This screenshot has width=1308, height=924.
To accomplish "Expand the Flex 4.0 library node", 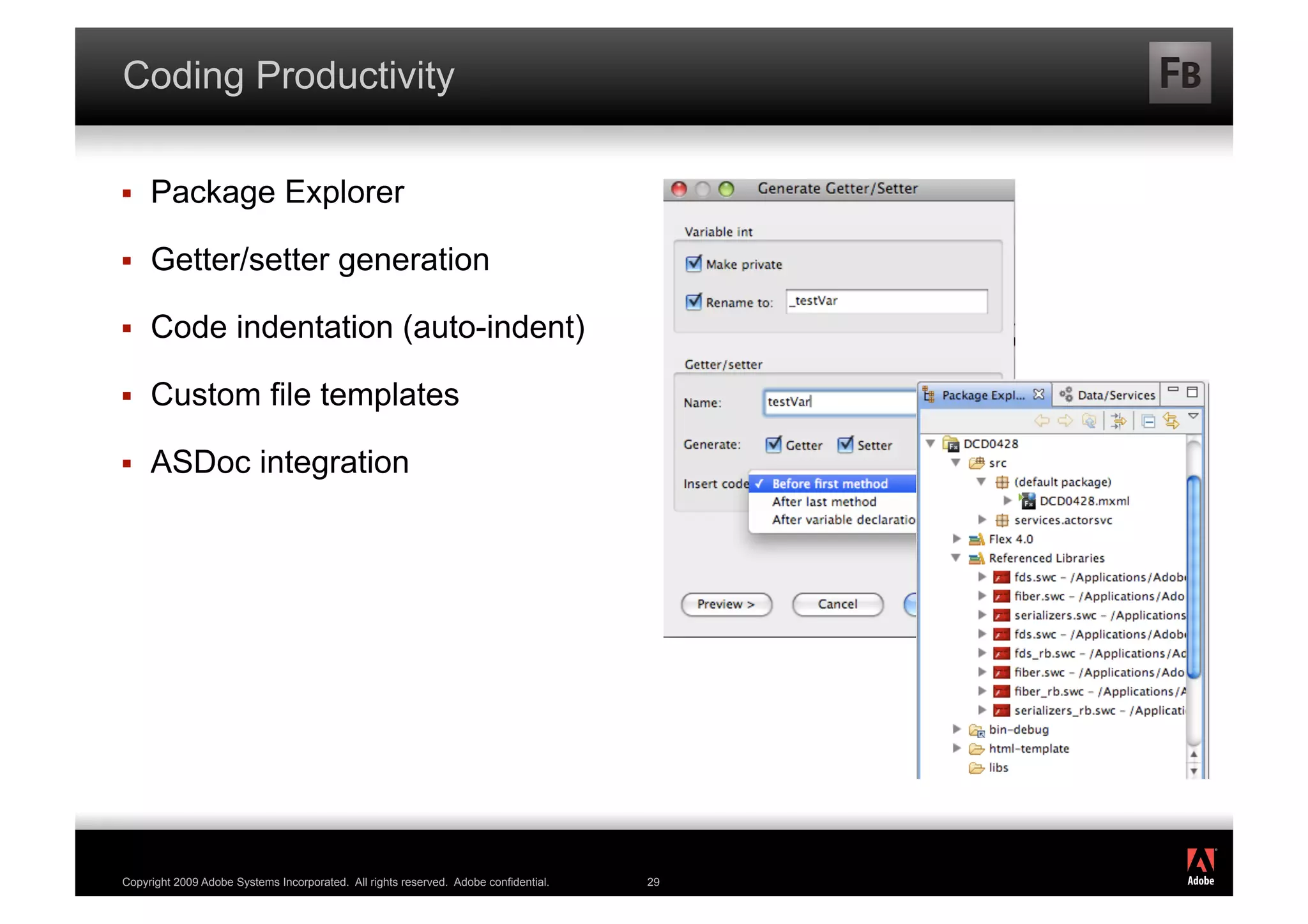I will (956, 539).
